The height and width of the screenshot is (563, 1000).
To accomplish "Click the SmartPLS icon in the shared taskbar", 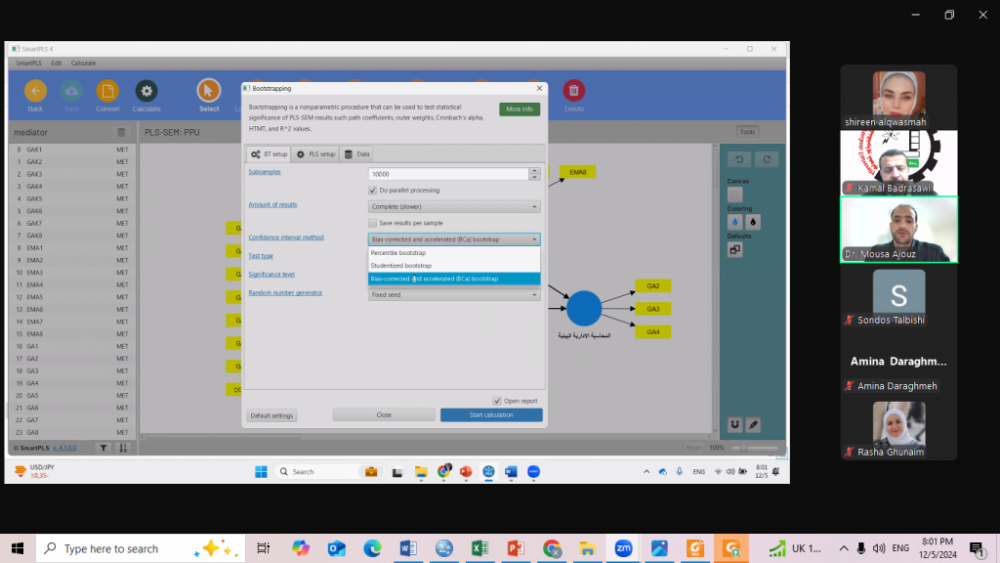I will (x=489, y=472).
